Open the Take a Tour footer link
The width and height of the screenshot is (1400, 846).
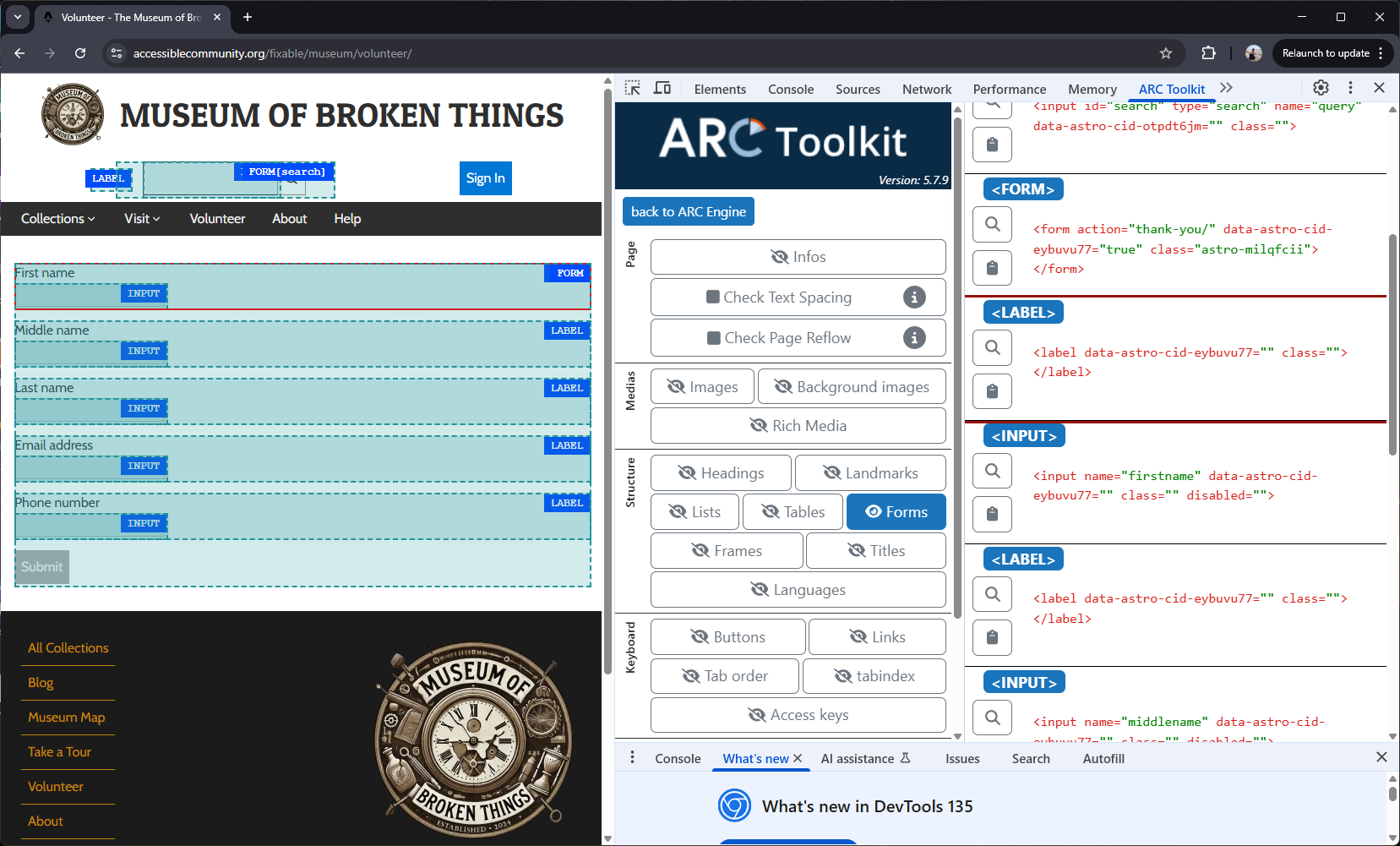[59, 752]
